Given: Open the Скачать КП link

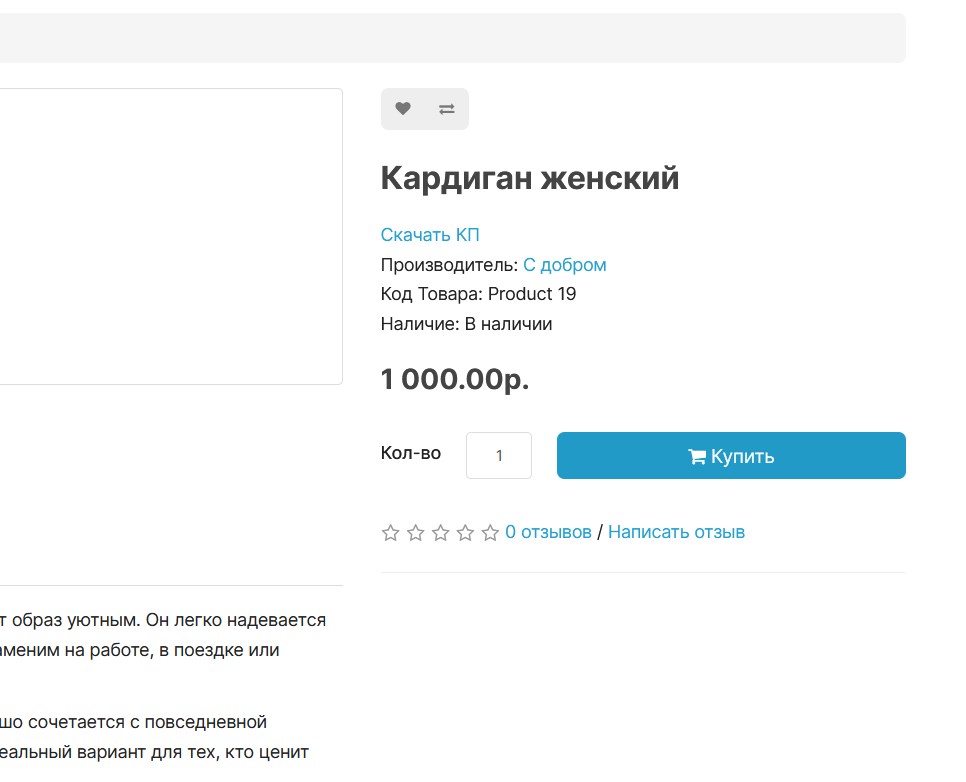Looking at the screenshot, I should pyautogui.click(x=430, y=235).
